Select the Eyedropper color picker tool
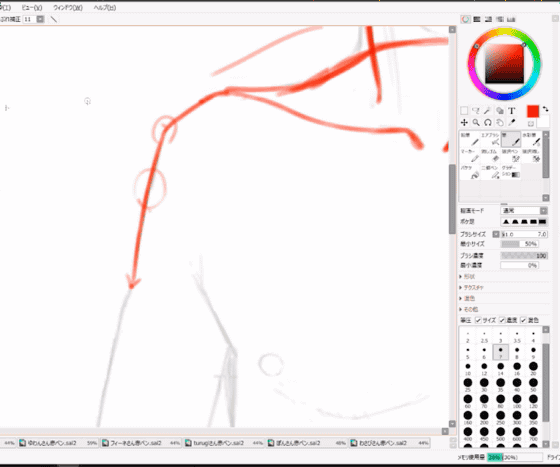Screen dimensions: 560x467 [x=511, y=123]
